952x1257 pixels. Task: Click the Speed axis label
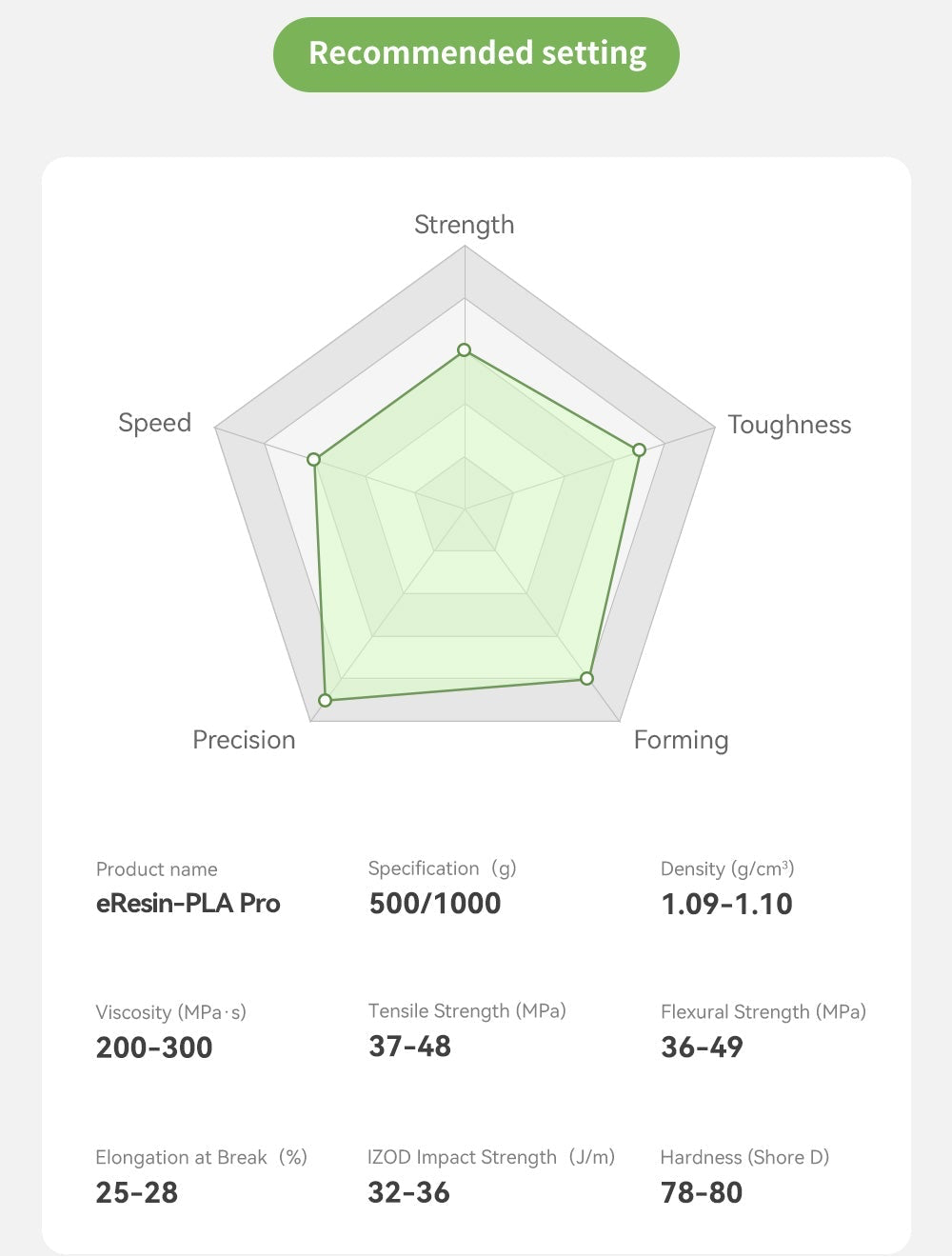click(x=154, y=423)
